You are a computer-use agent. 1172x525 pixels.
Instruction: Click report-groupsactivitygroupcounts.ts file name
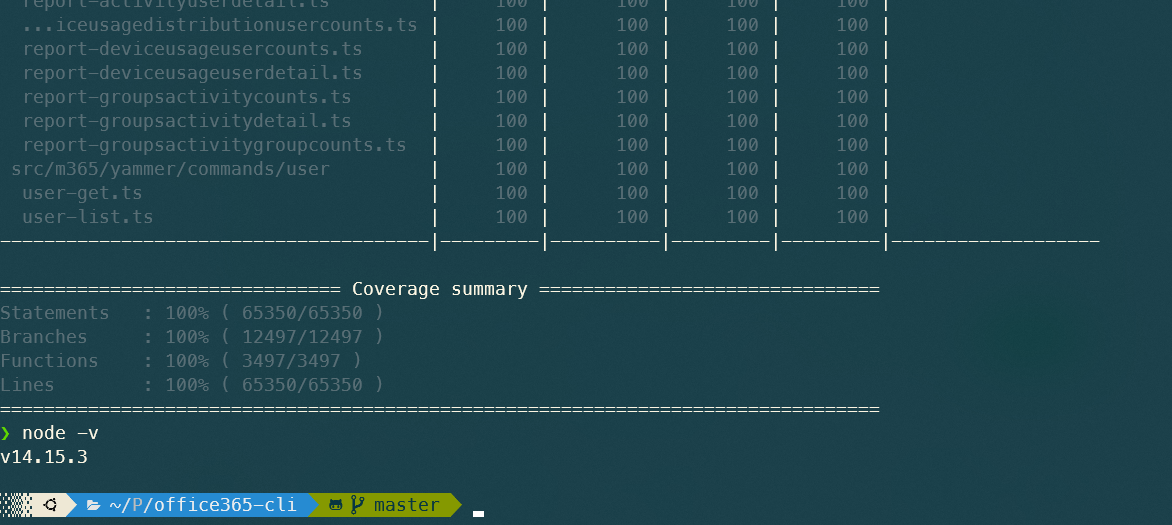[214, 145]
